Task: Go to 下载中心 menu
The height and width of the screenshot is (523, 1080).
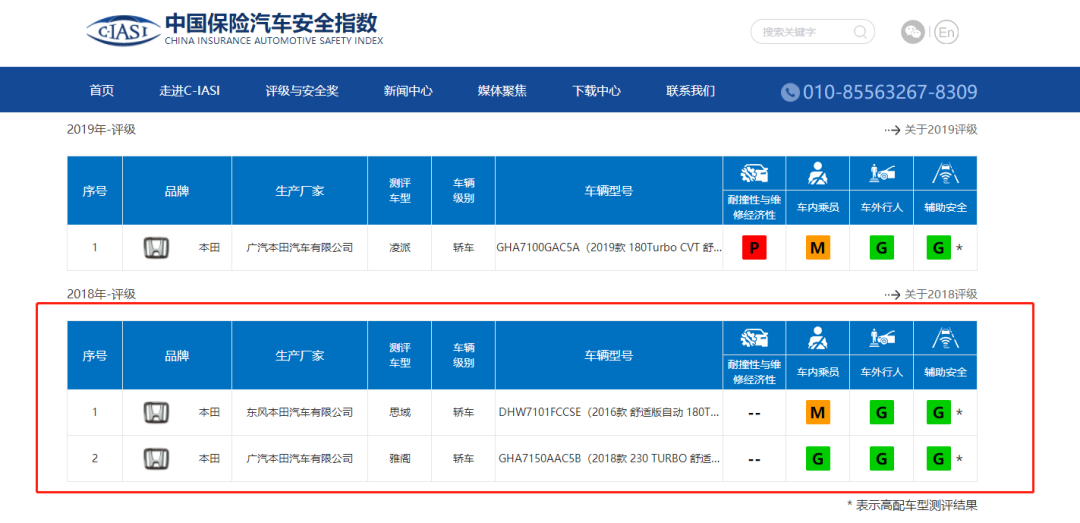Action: click(596, 91)
